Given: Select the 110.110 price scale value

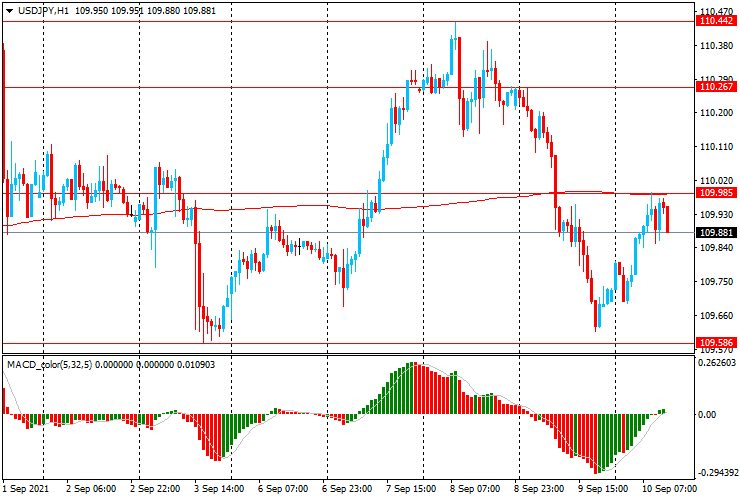Looking at the screenshot, I should (x=717, y=147).
